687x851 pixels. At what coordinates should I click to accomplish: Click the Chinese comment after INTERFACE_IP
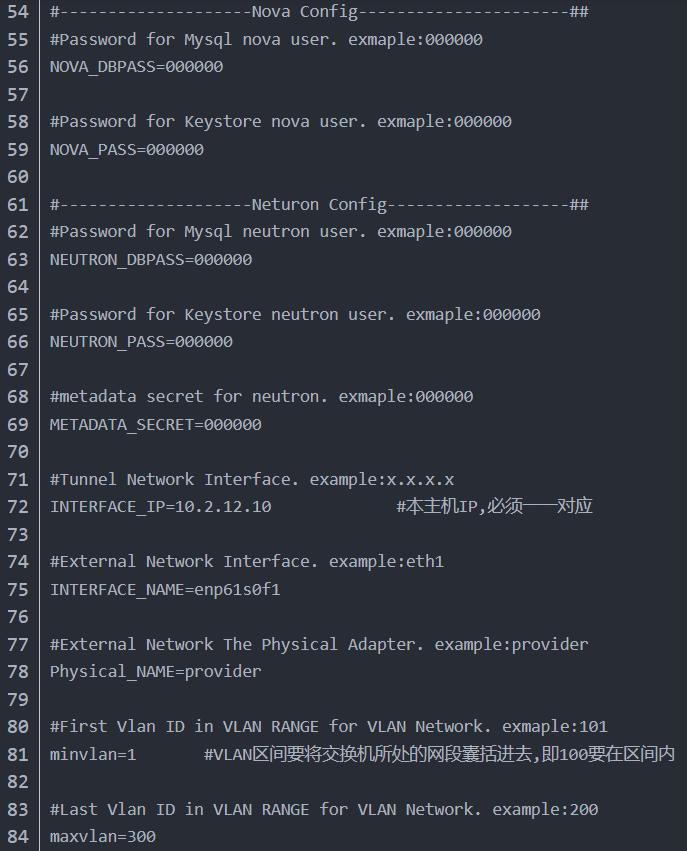pos(494,507)
